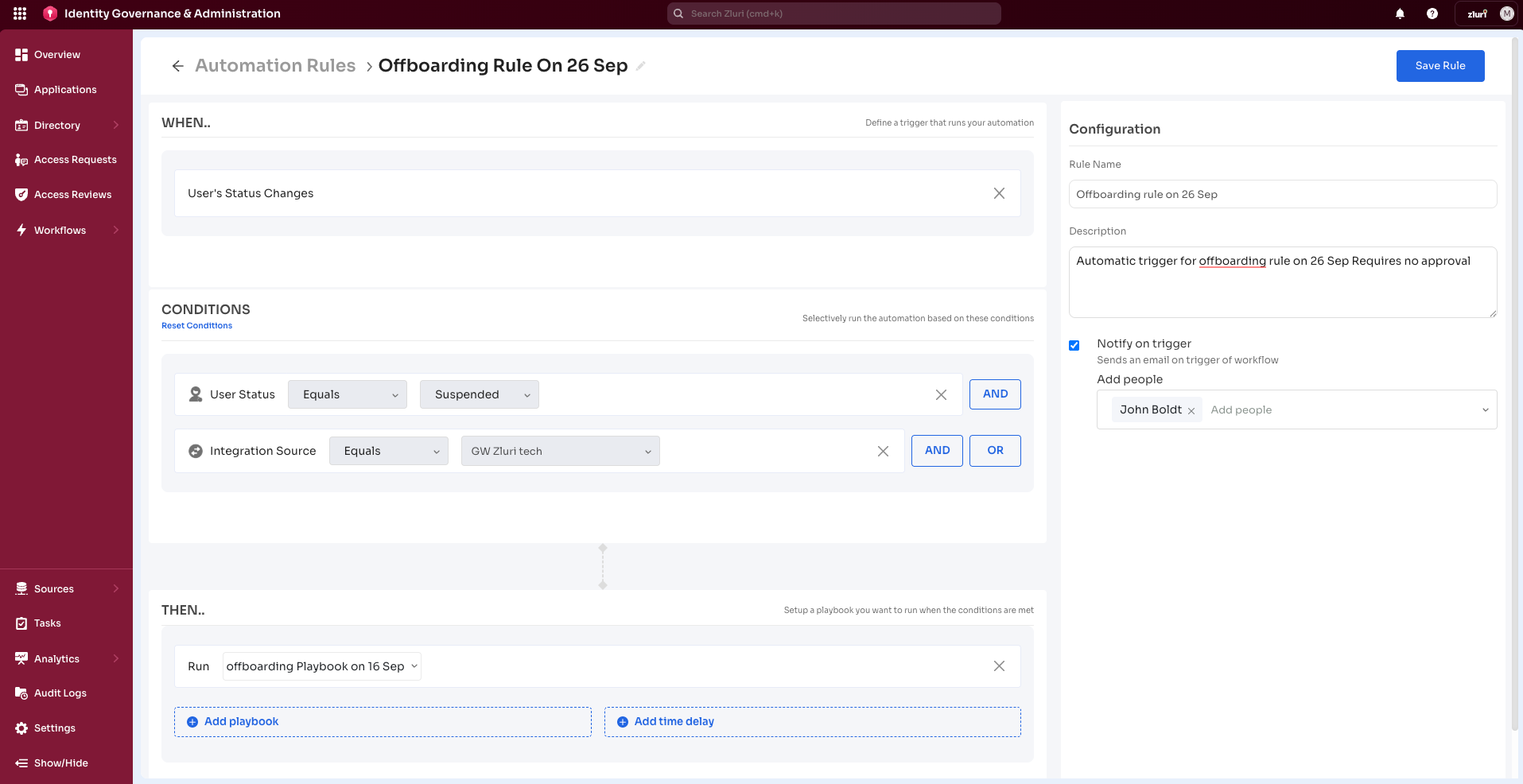Click the Add time delay button
Image resolution: width=1523 pixels, height=784 pixels.
pos(665,721)
